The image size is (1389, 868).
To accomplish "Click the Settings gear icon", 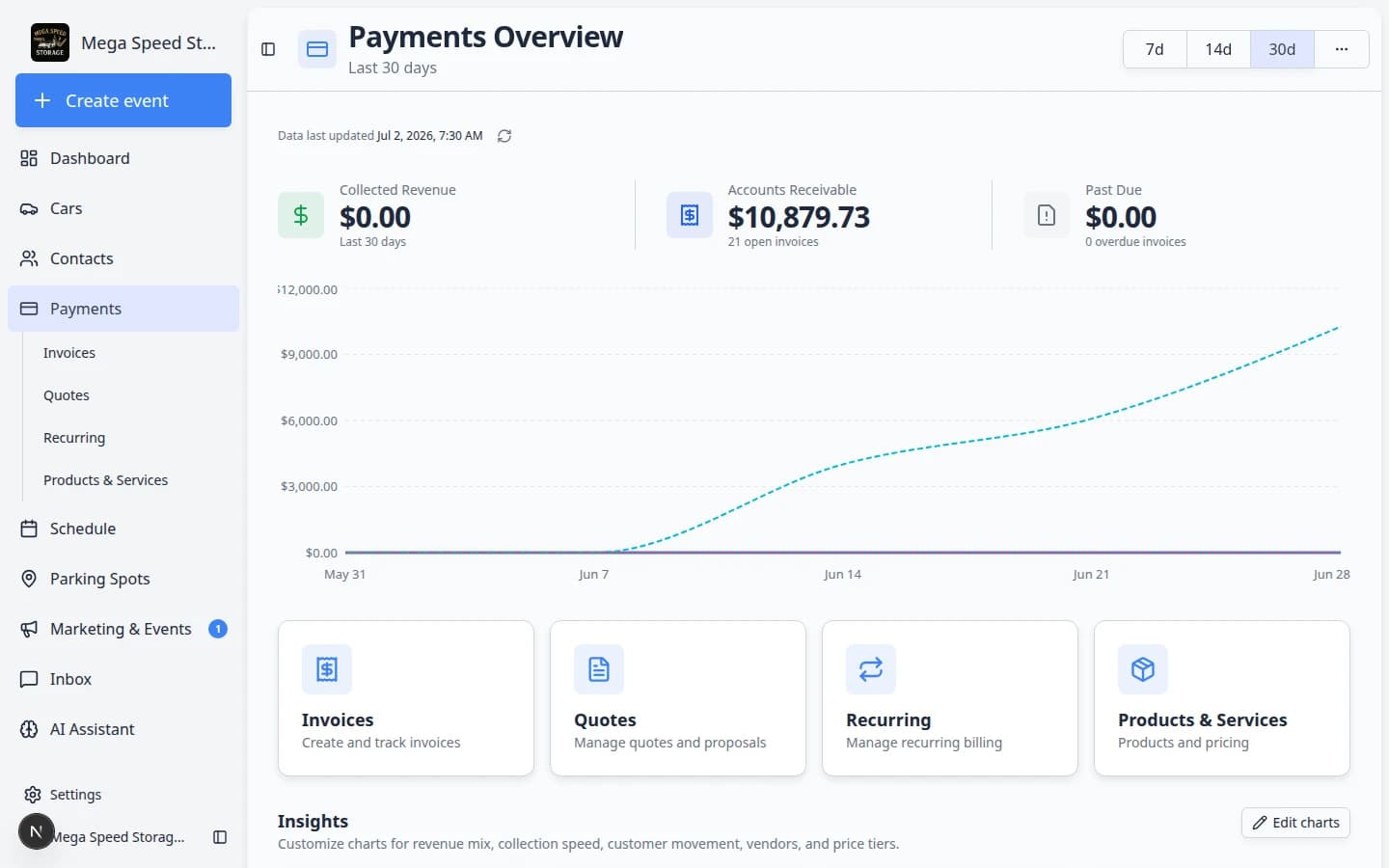I will click(33, 795).
